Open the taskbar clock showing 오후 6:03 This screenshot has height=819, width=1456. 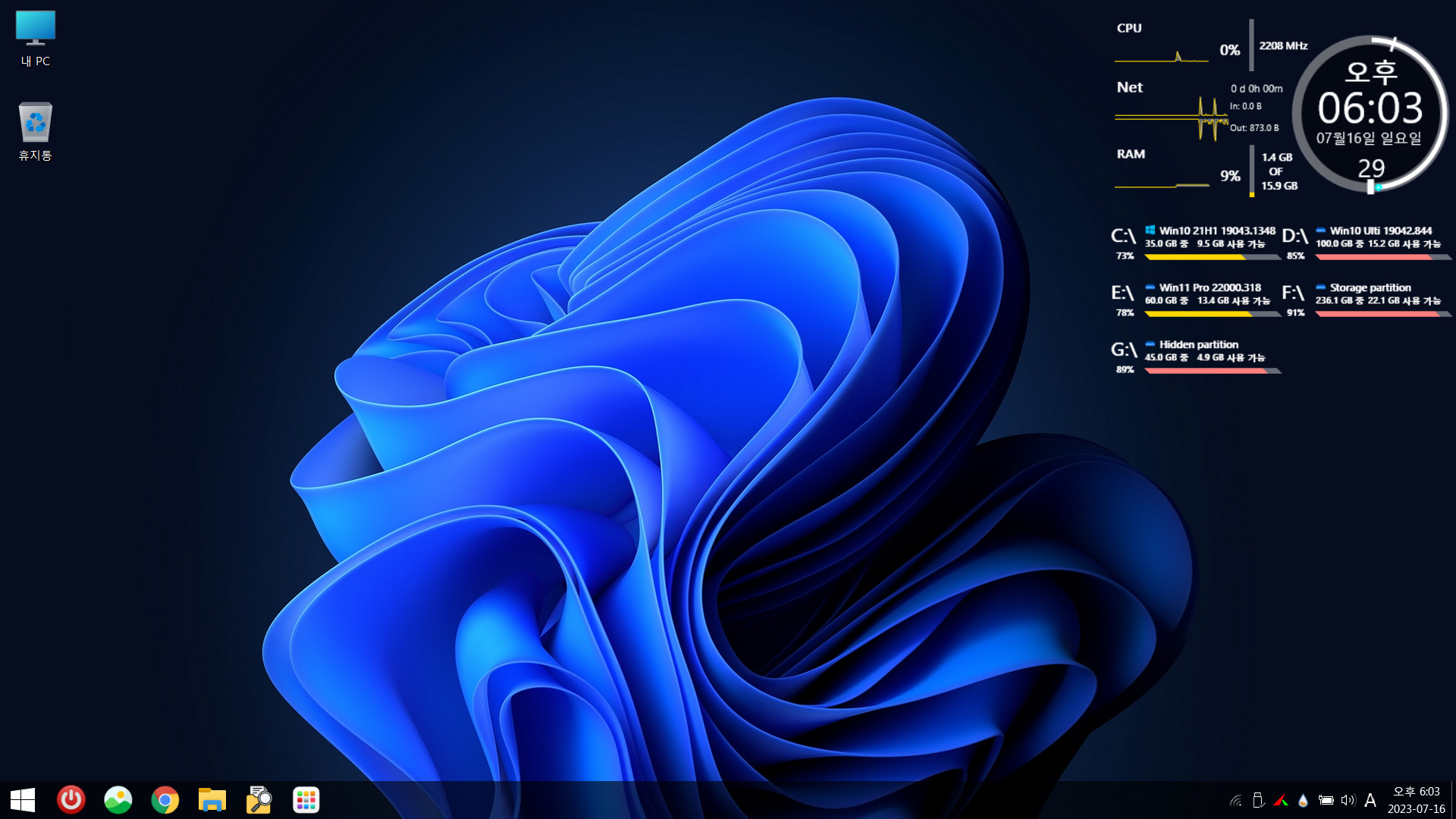[x=1417, y=800]
